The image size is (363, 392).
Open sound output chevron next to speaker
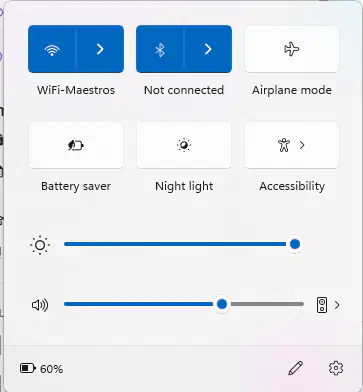pos(337,305)
